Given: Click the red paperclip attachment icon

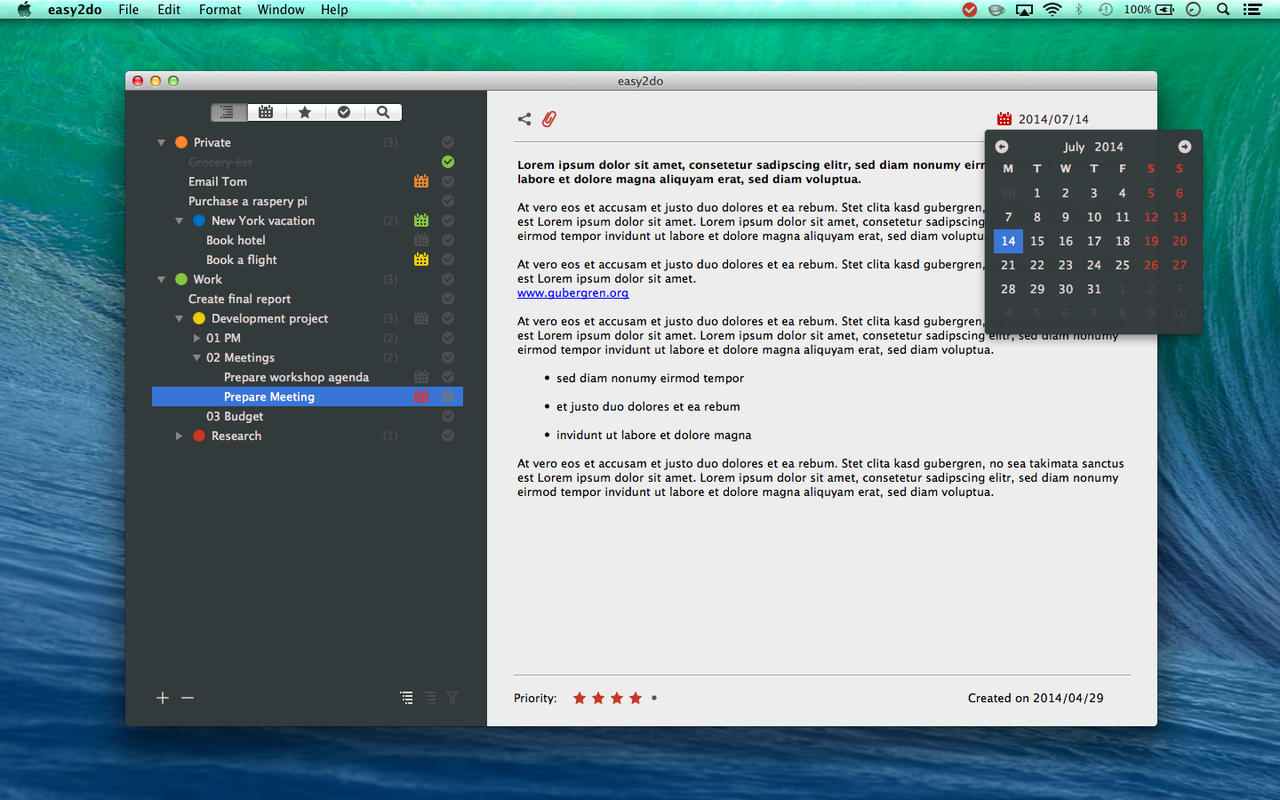Looking at the screenshot, I should [549, 119].
